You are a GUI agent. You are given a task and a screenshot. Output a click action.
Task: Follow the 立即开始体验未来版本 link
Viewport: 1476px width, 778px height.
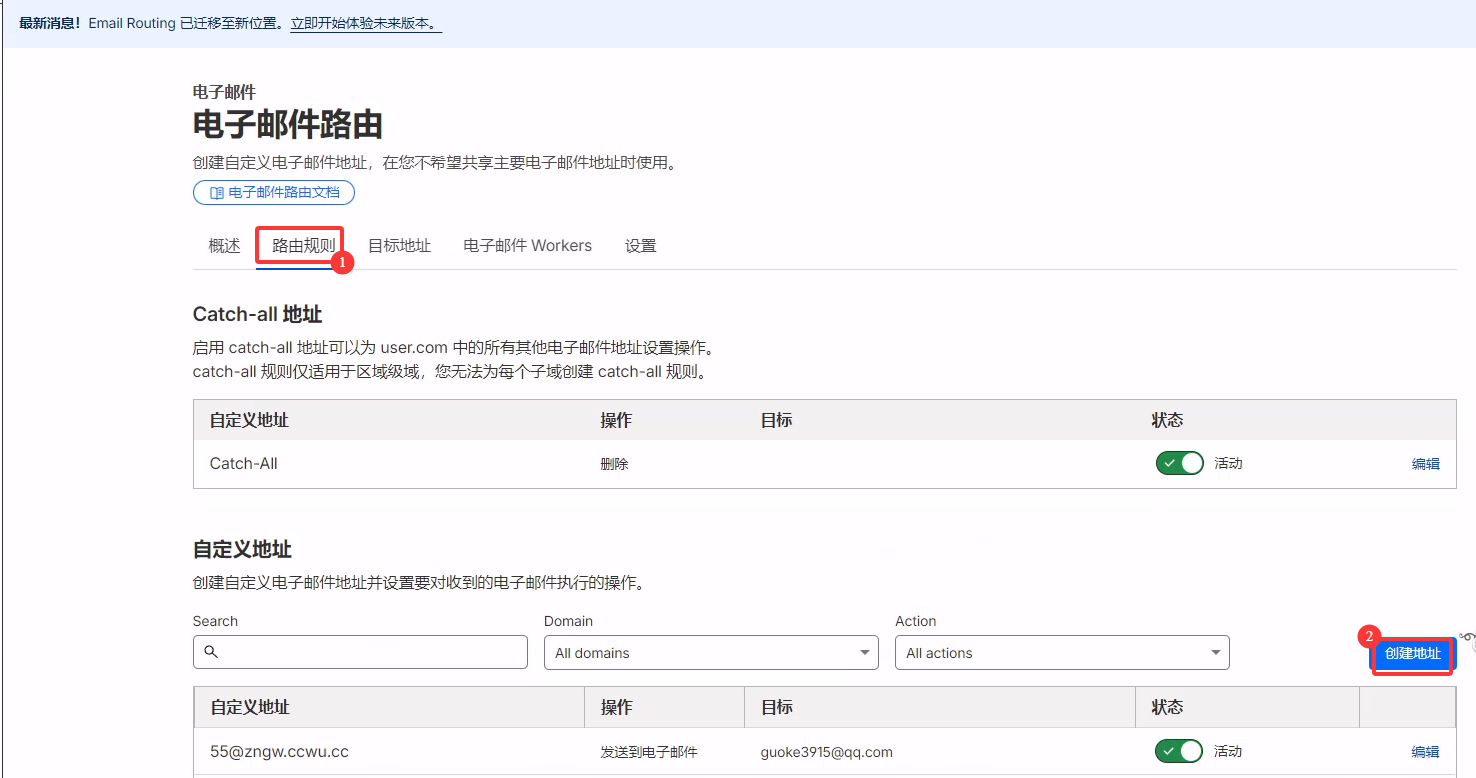[x=365, y=23]
